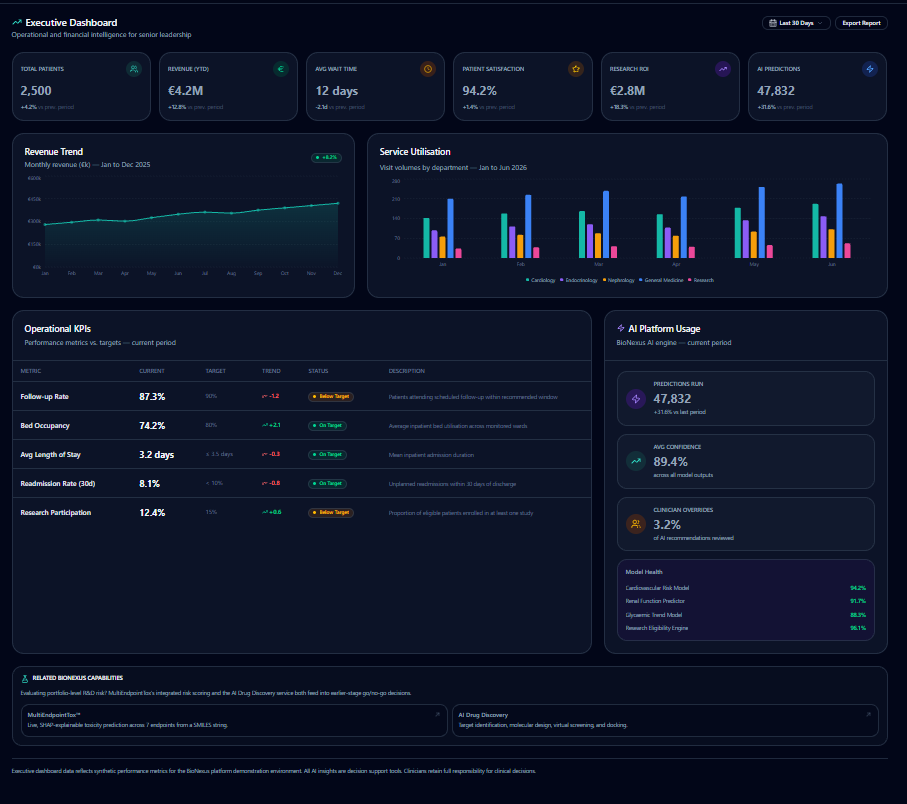Click the +8.2% badge on the Revenue Trend chart
Image resolution: width=907 pixels, height=804 pixels.
[x=326, y=157]
